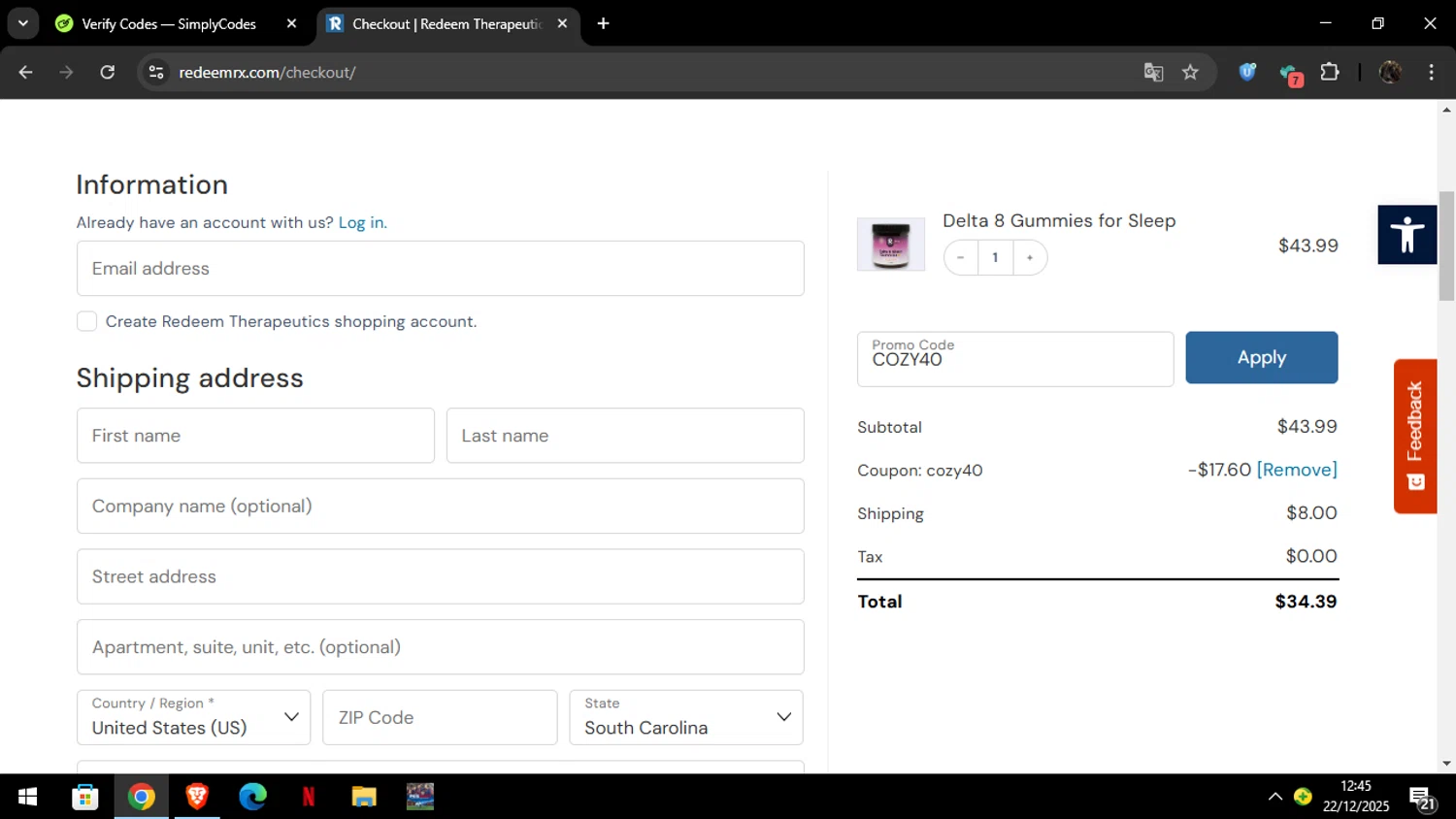The width and height of the screenshot is (1456, 819).
Task: Open the Windows Start menu
Action: pos(28,797)
